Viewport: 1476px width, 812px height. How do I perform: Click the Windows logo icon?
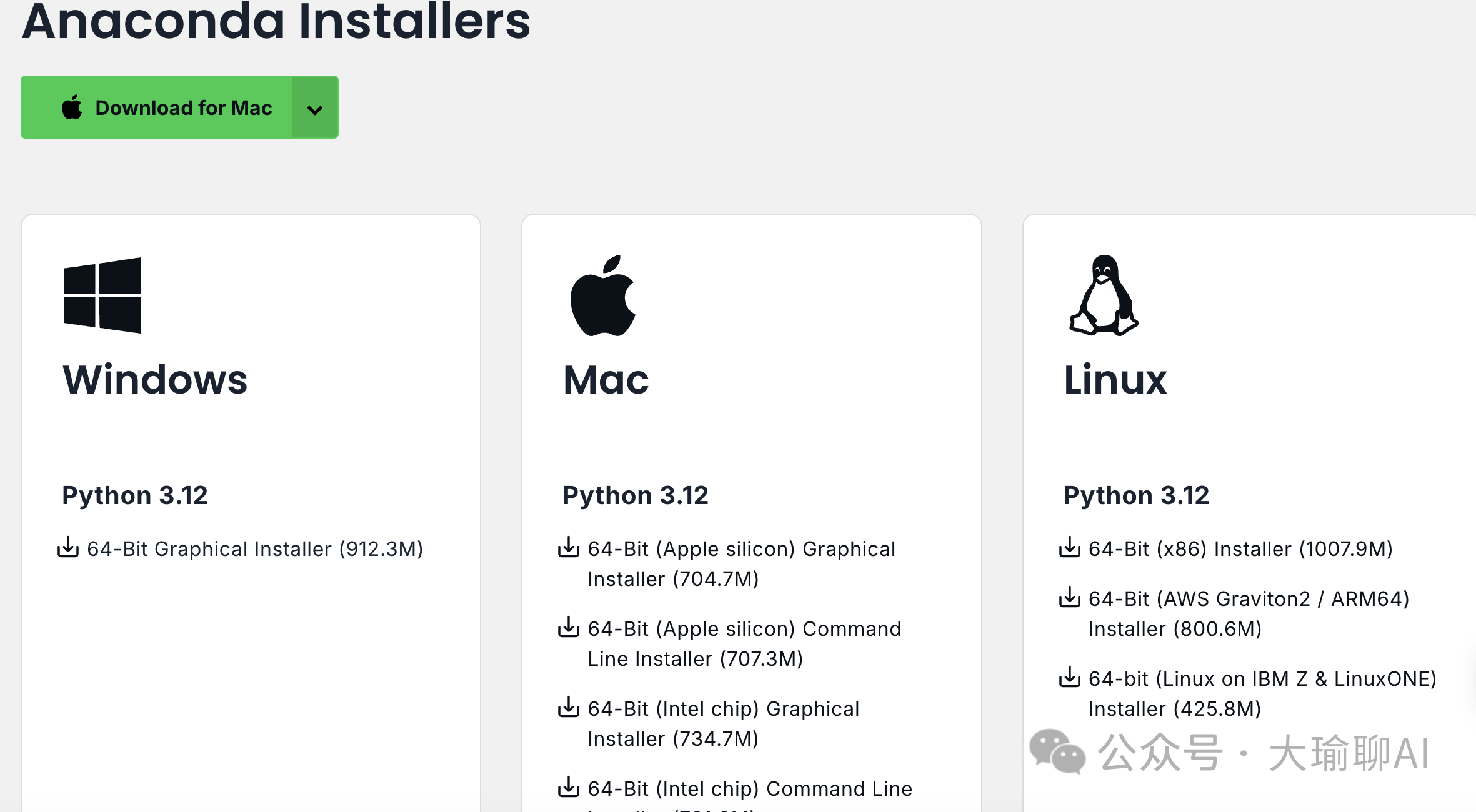(x=102, y=295)
